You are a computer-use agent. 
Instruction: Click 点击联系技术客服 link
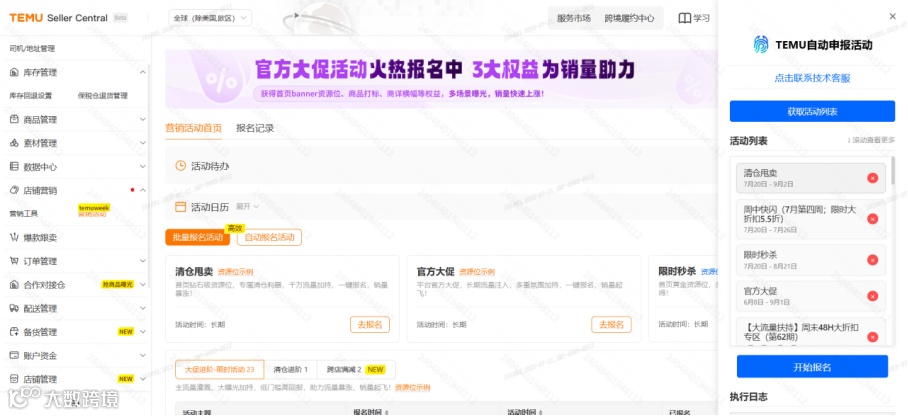pyautogui.click(x=812, y=78)
